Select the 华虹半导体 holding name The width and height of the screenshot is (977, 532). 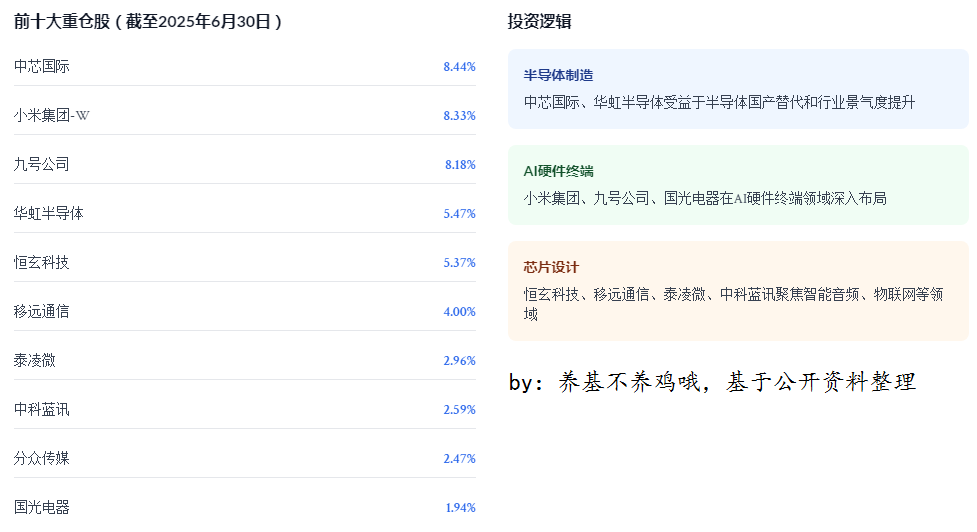tap(49, 214)
